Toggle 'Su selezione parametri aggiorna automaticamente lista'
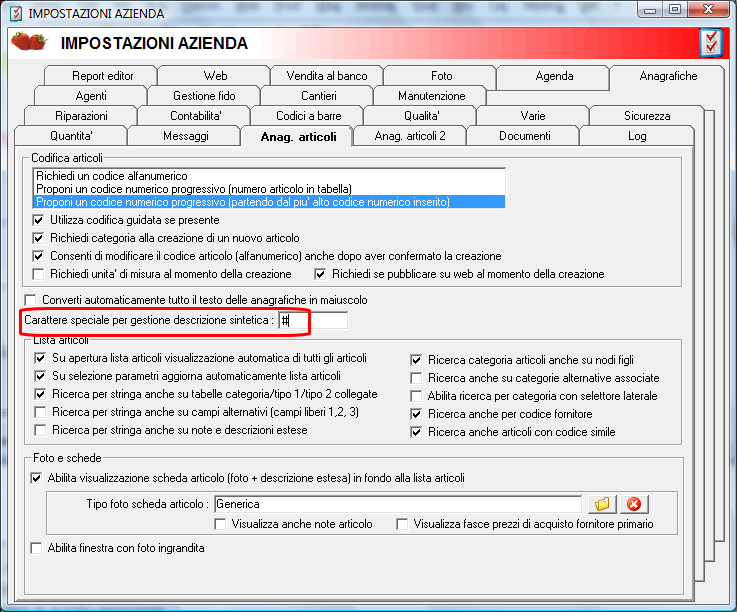 40,376
